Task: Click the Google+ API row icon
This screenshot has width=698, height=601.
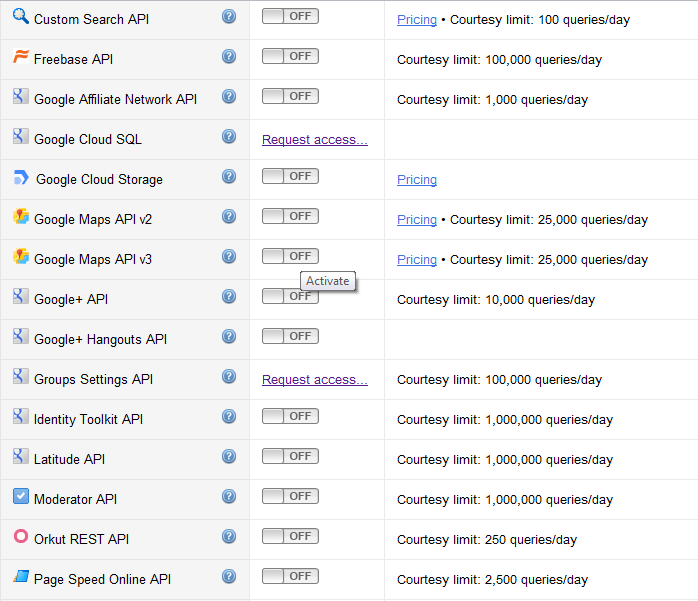Action: click(x=20, y=296)
